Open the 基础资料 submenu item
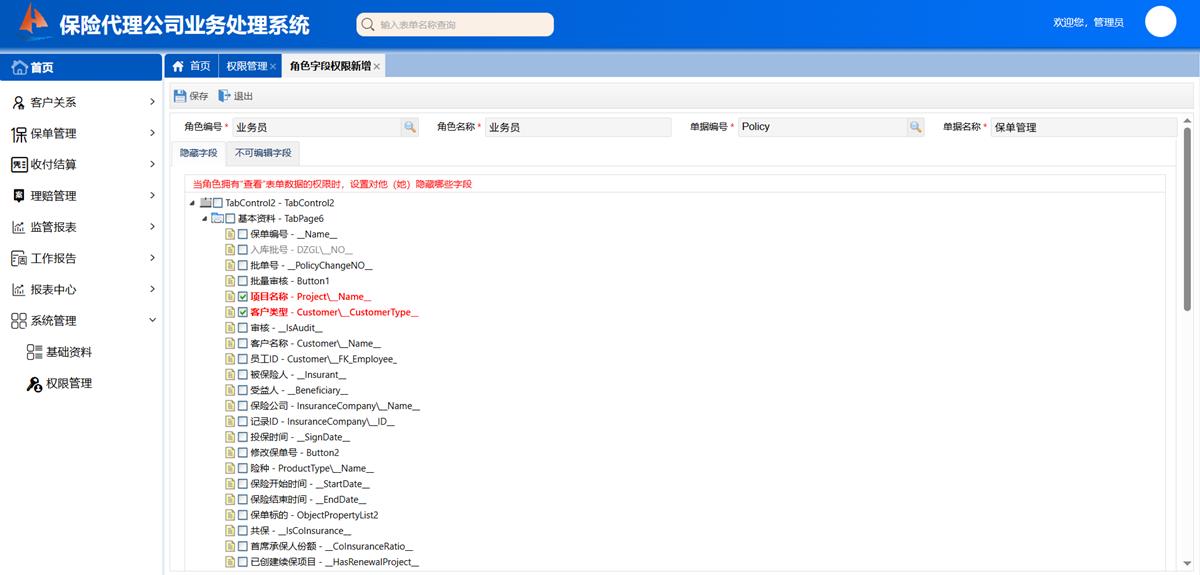The width and height of the screenshot is (1200, 575). coord(69,352)
